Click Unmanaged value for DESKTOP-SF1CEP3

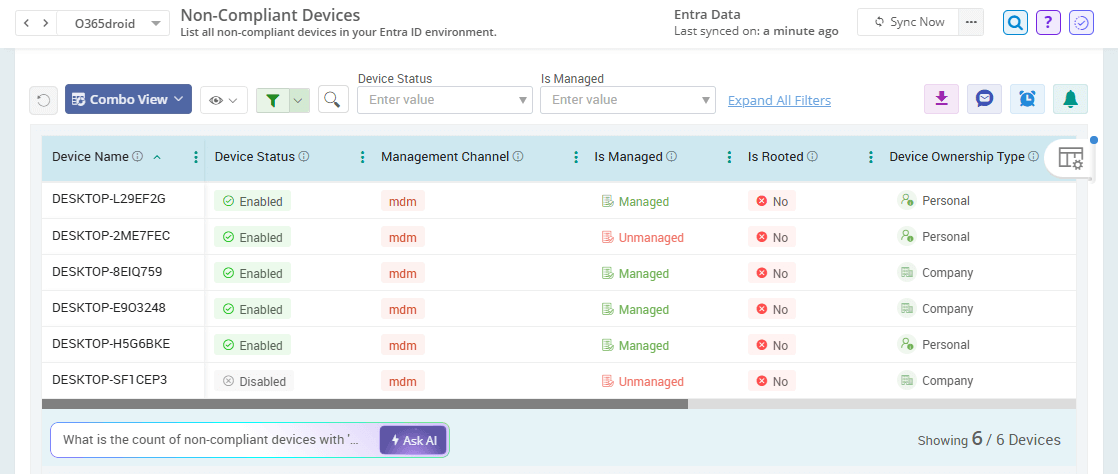[x=642, y=381]
